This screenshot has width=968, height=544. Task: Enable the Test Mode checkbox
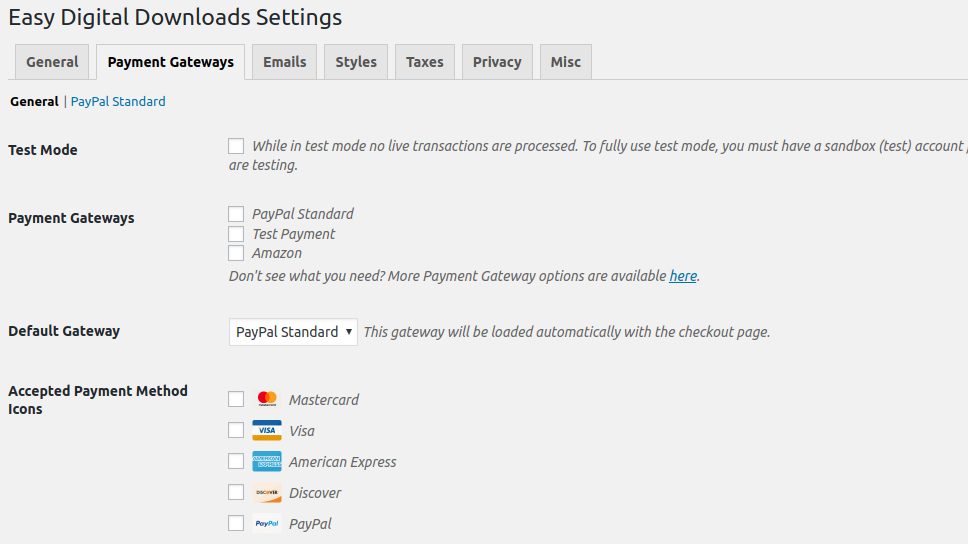click(x=236, y=146)
